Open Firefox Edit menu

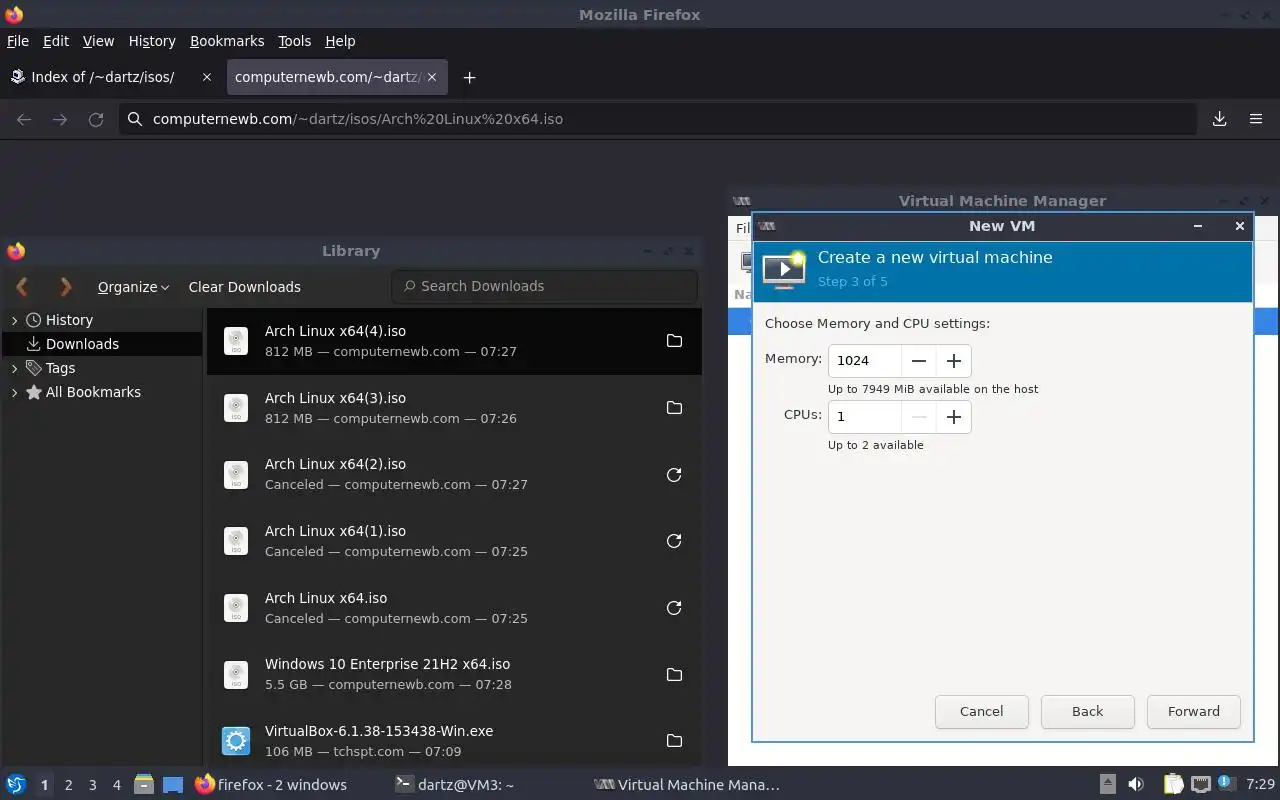click(x=56, y=41)
